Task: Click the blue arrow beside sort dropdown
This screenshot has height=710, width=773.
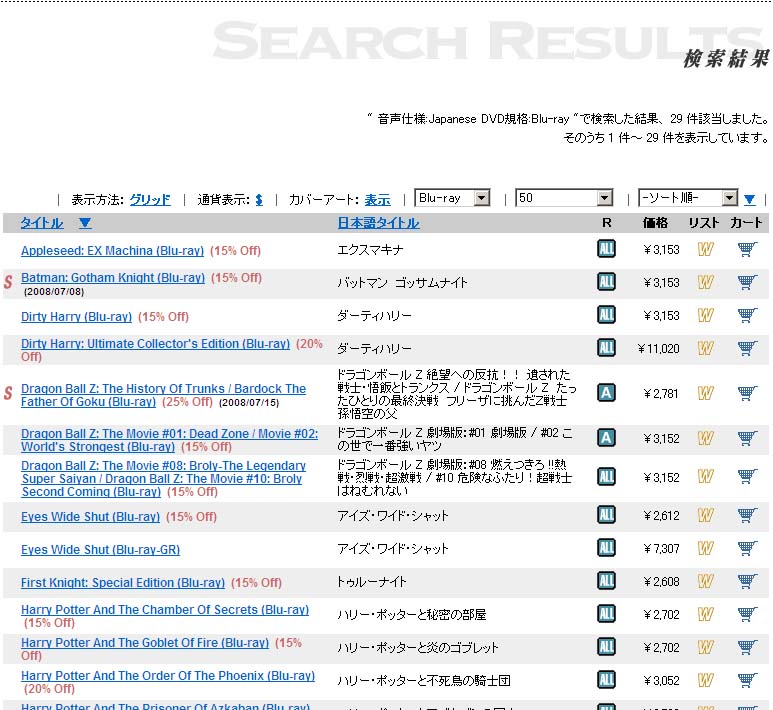Action: (x=750, y=200)
